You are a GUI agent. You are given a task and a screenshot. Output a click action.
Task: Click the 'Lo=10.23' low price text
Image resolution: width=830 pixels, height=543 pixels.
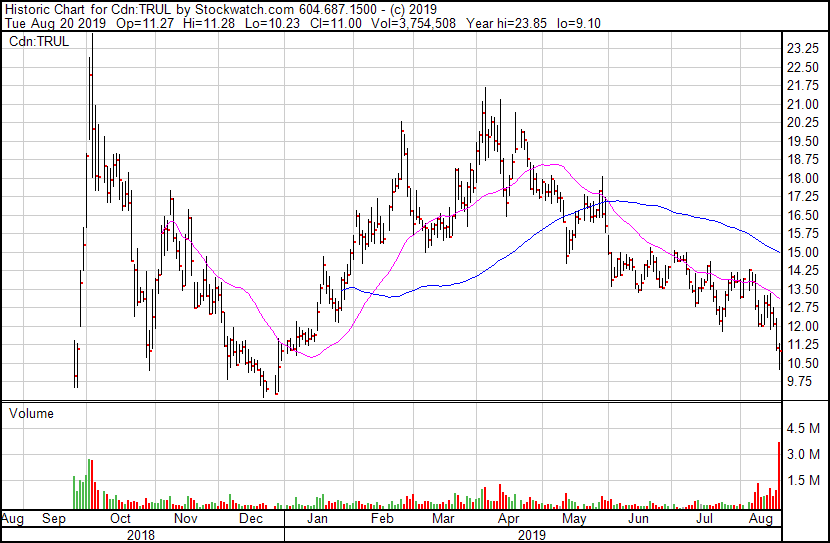(x=272, y=24)
